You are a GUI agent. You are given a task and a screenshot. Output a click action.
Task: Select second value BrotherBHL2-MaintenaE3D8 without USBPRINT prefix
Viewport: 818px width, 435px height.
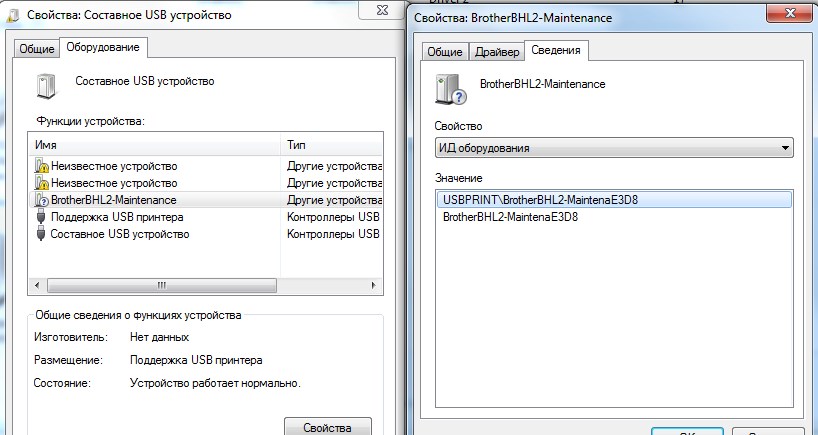(x=511, y=216)
